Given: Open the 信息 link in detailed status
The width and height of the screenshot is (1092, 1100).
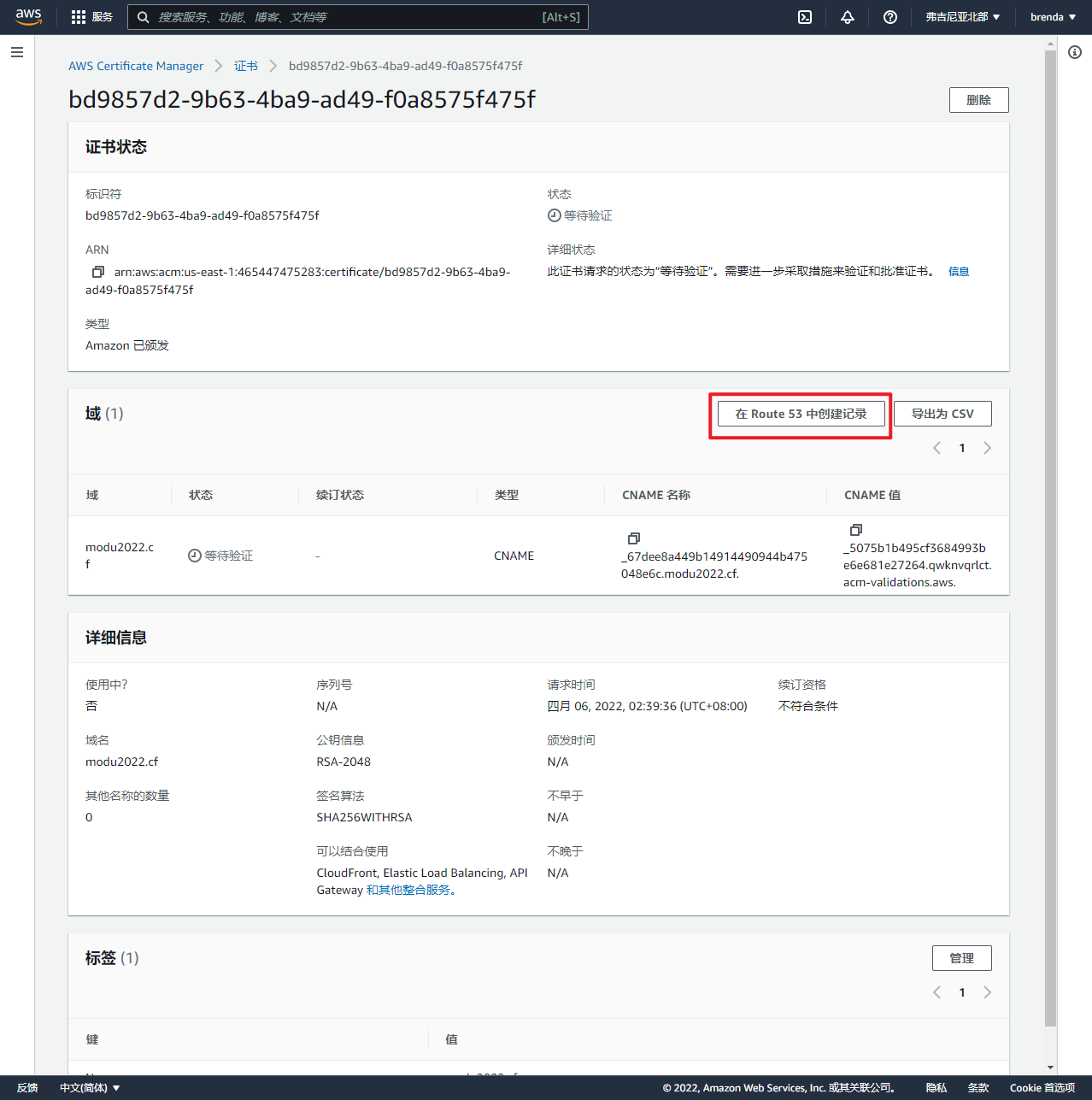Looking at the screenshot, I should point(959,272).
